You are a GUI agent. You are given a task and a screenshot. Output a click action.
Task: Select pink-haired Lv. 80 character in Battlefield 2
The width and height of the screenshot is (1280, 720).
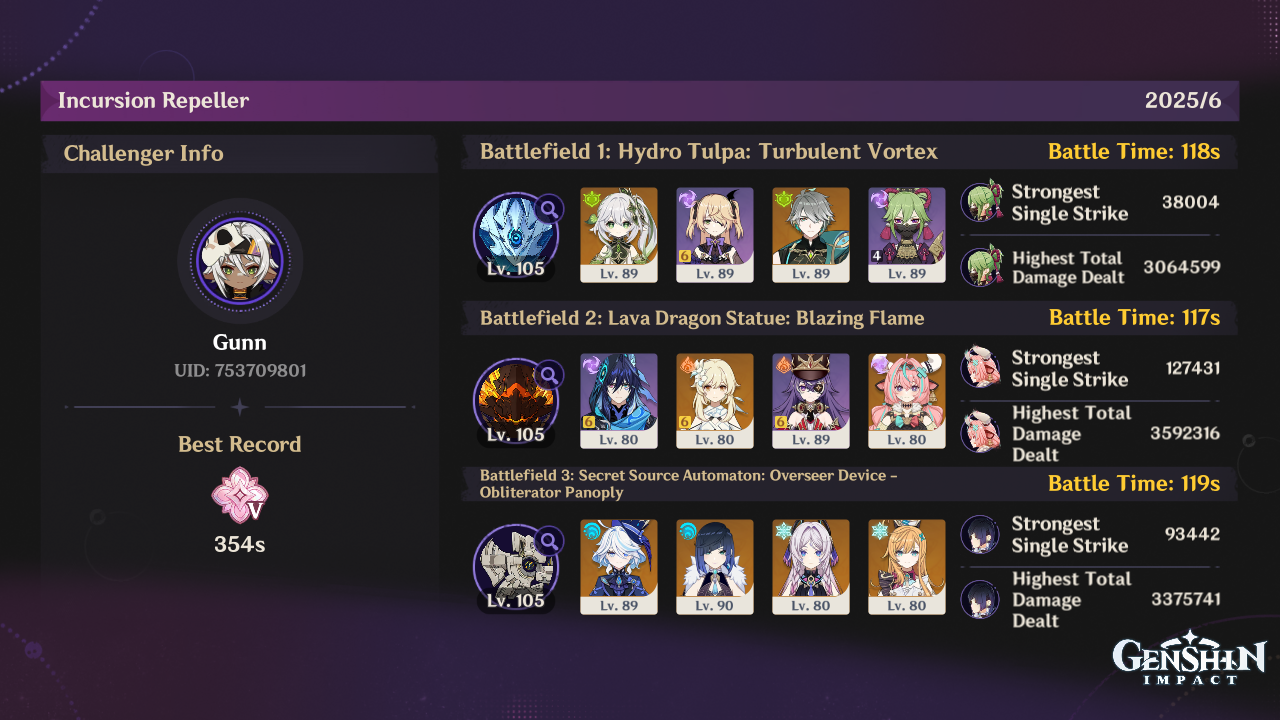(907, 401)
